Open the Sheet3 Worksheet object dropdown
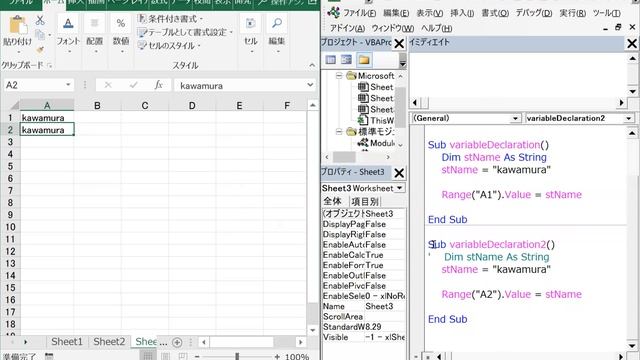 tap(400, 188)
